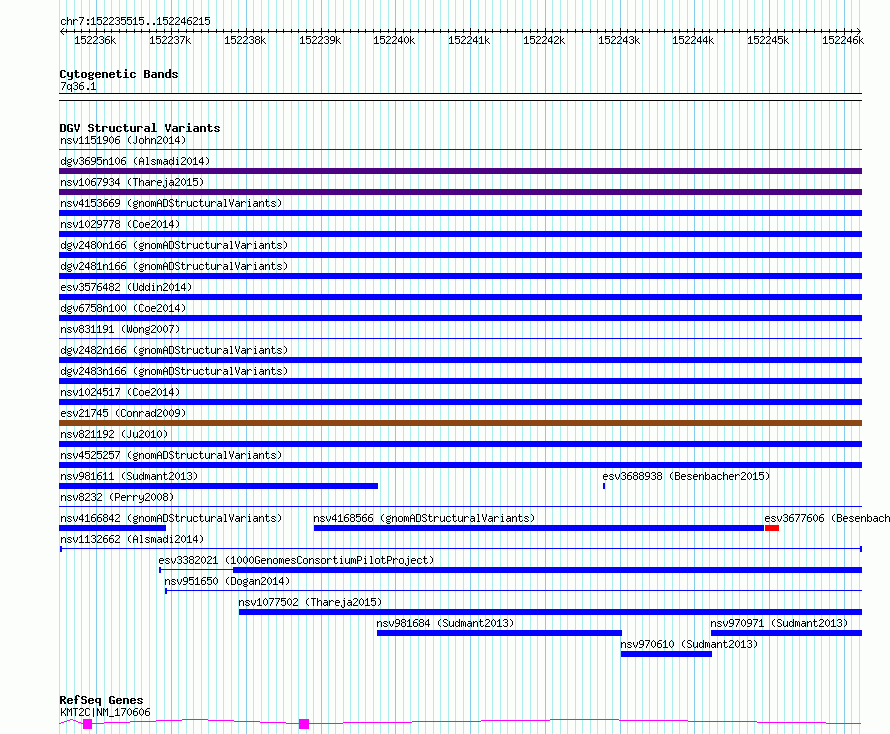Click the nsv951650 (Dogan2014) label

227,581
